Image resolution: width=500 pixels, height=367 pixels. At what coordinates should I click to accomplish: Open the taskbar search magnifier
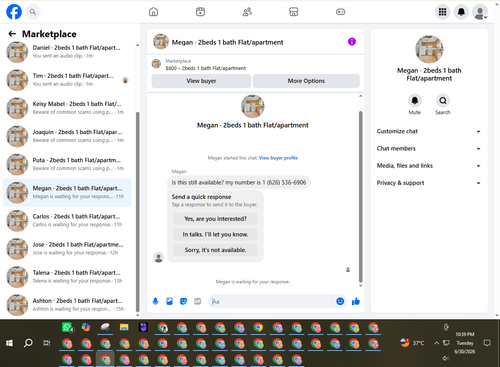tap(28, 343)
